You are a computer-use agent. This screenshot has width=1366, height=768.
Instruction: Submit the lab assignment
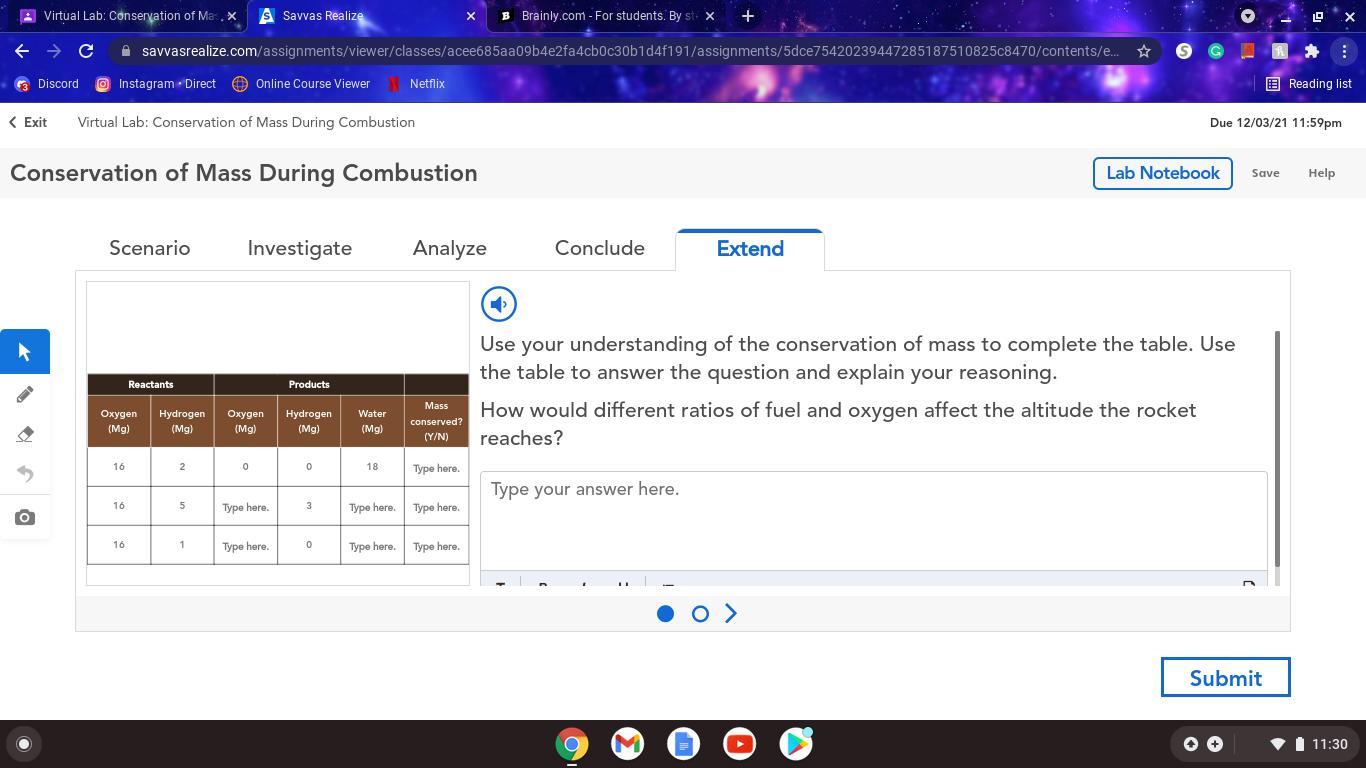(x=1225, y=678)
